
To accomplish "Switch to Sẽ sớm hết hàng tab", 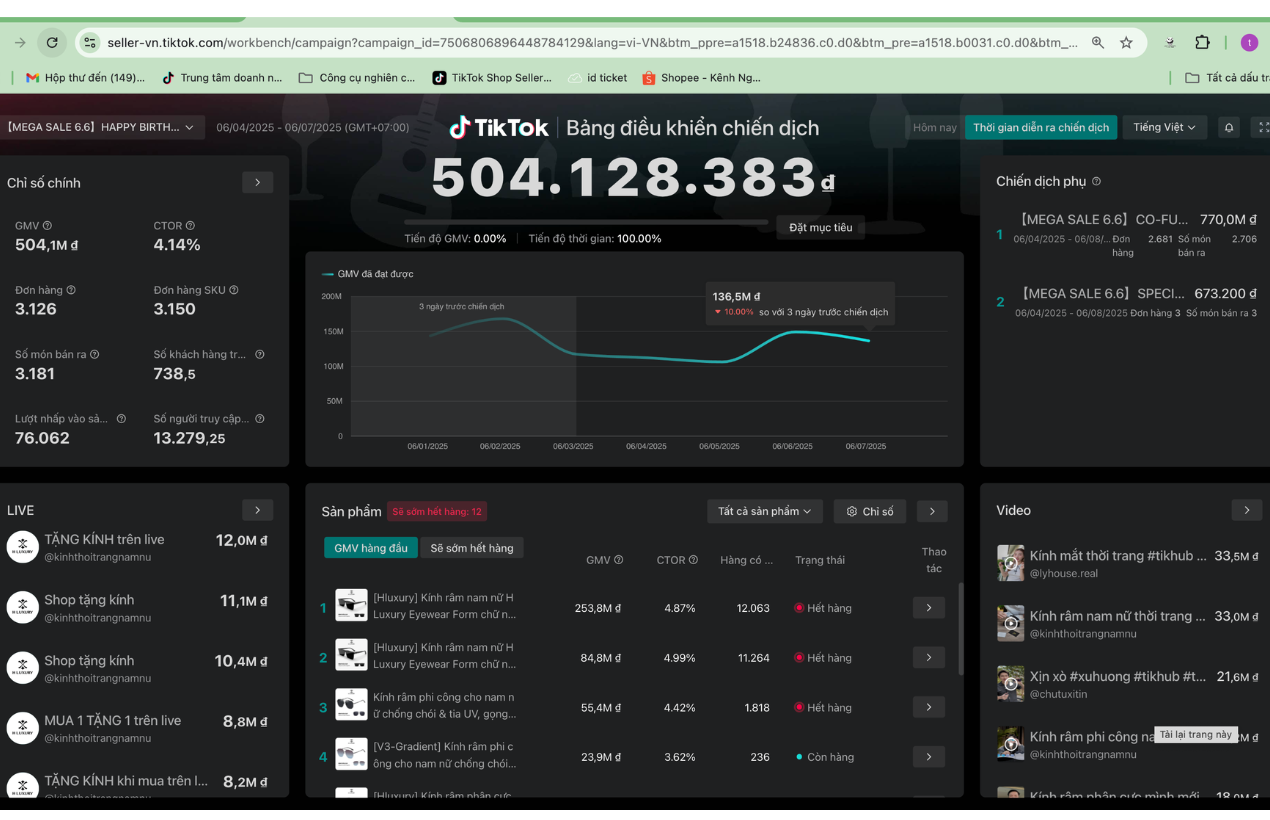I will point(471,548).
